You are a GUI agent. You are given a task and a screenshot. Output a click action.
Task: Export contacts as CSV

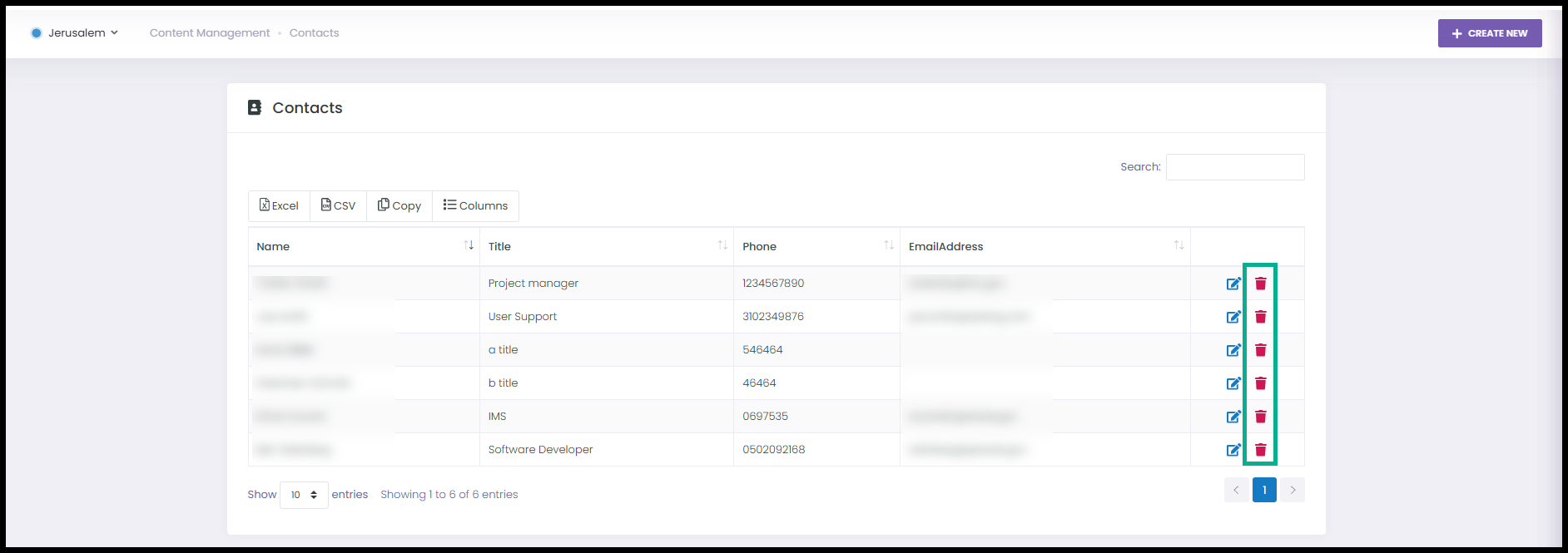(338, 205)
